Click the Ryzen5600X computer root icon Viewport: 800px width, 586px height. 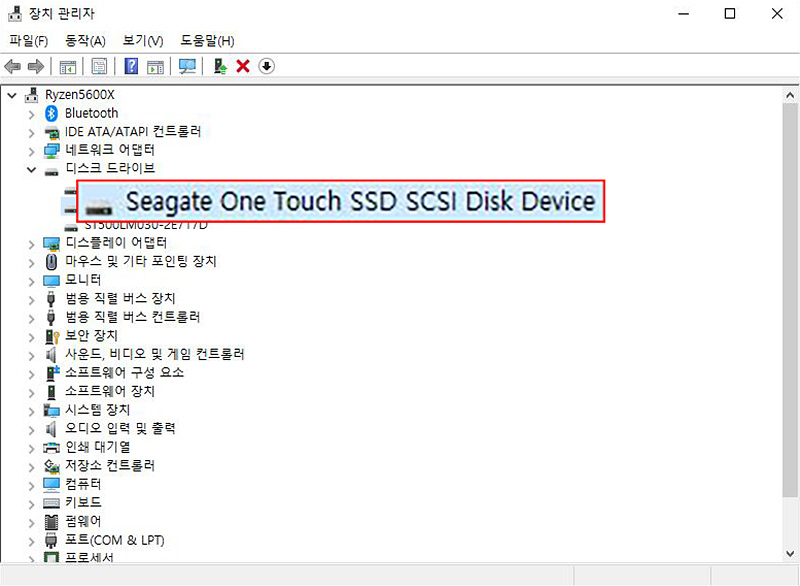32,94
